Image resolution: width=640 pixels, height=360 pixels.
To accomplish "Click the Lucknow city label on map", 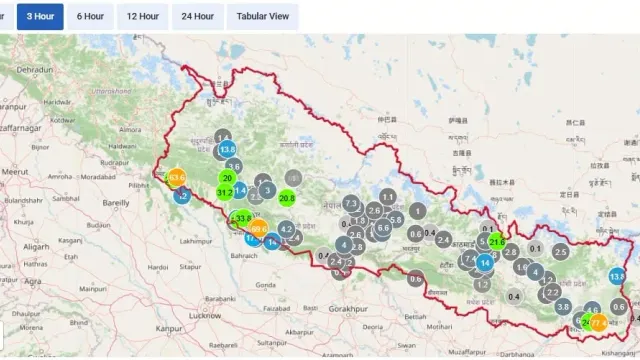I will coord(205,316).
